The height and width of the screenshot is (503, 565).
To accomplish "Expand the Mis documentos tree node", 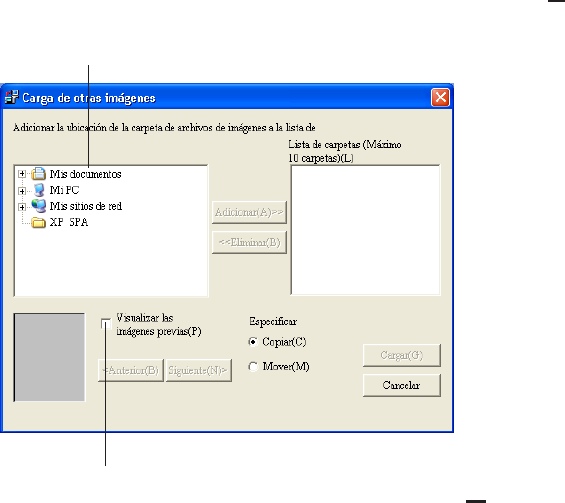I will pos(22,174).
